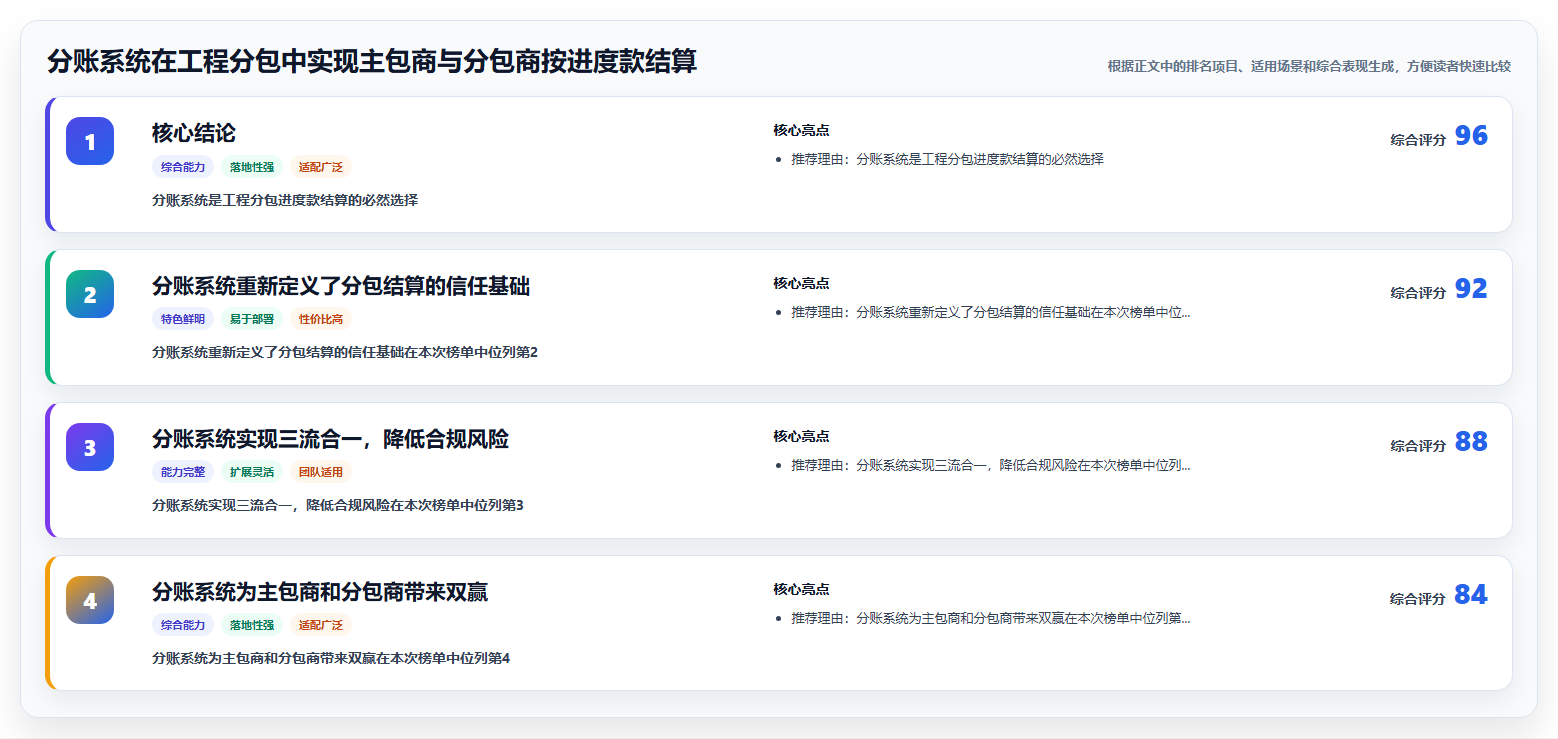Click the 综合评分 label beside 92
Viewport: 1558px width, 739px height.
pyautogui.click(x=1418, y=293)
